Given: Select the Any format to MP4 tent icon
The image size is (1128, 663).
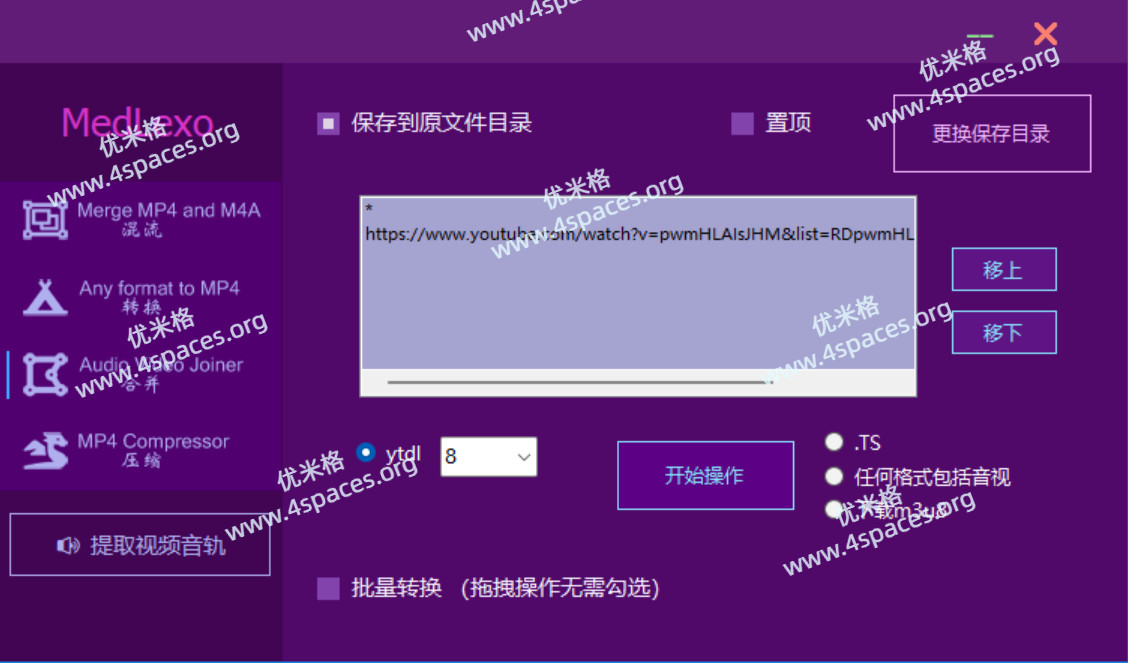Looking at the screenshot, I should pos(45,297).
